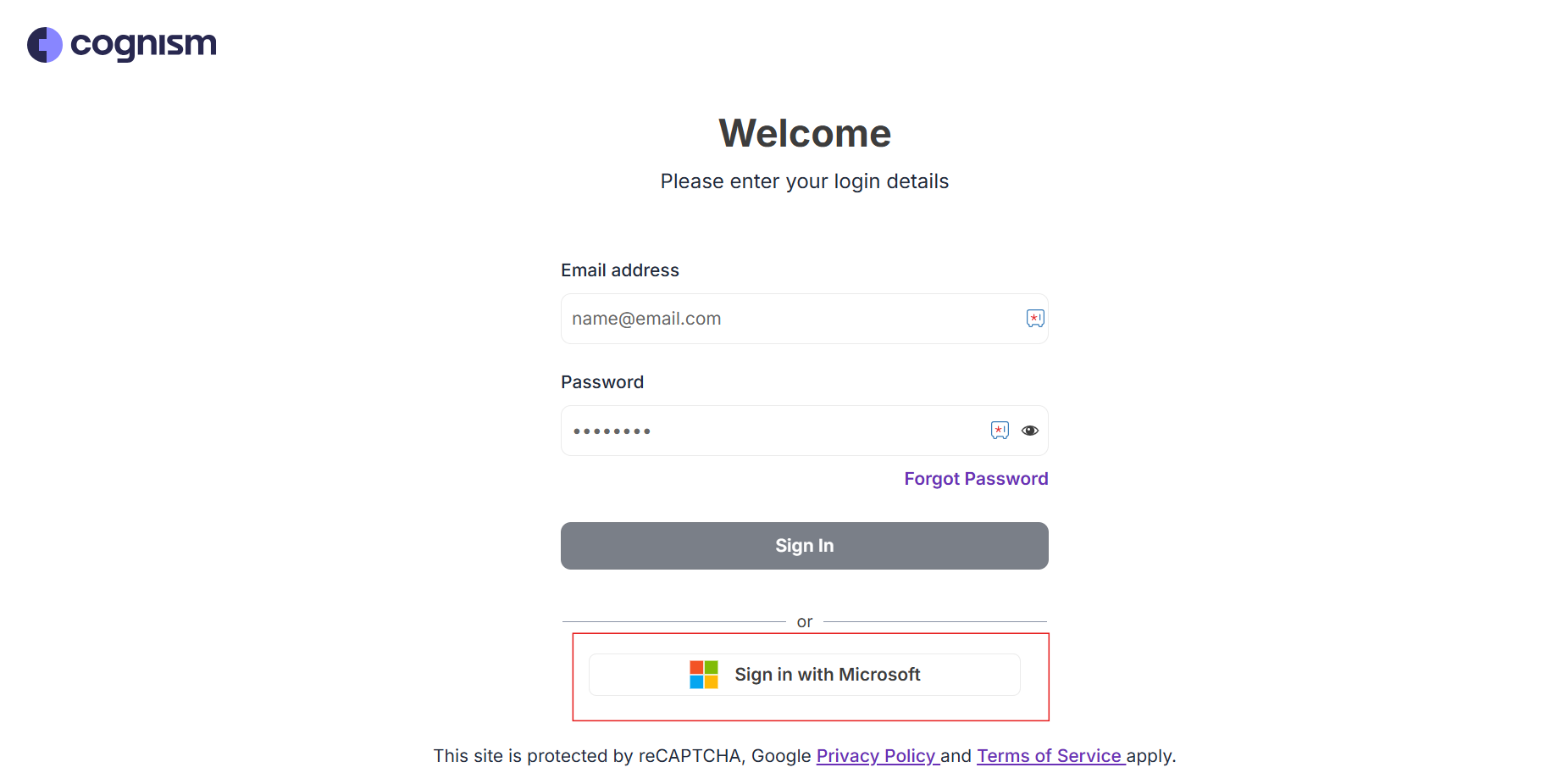Choose Sign in with Microsoft button
This screenshot has height=773, width=1568.
805,675
